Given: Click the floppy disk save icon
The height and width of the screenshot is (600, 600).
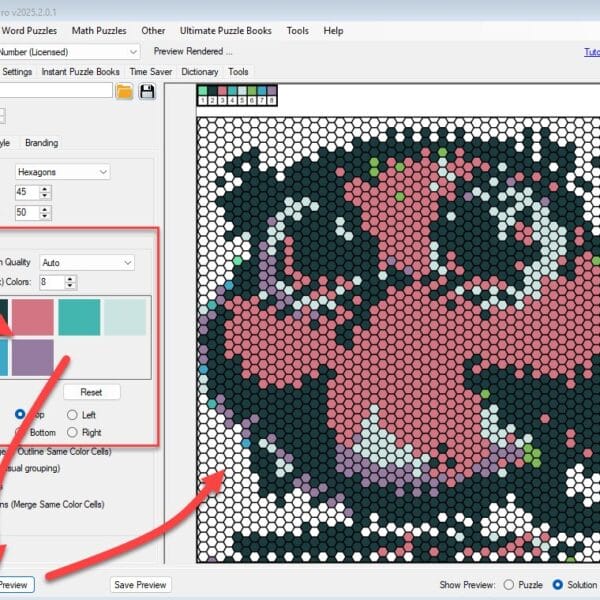Looking at the screenshot, I should [x=148, y=92].
